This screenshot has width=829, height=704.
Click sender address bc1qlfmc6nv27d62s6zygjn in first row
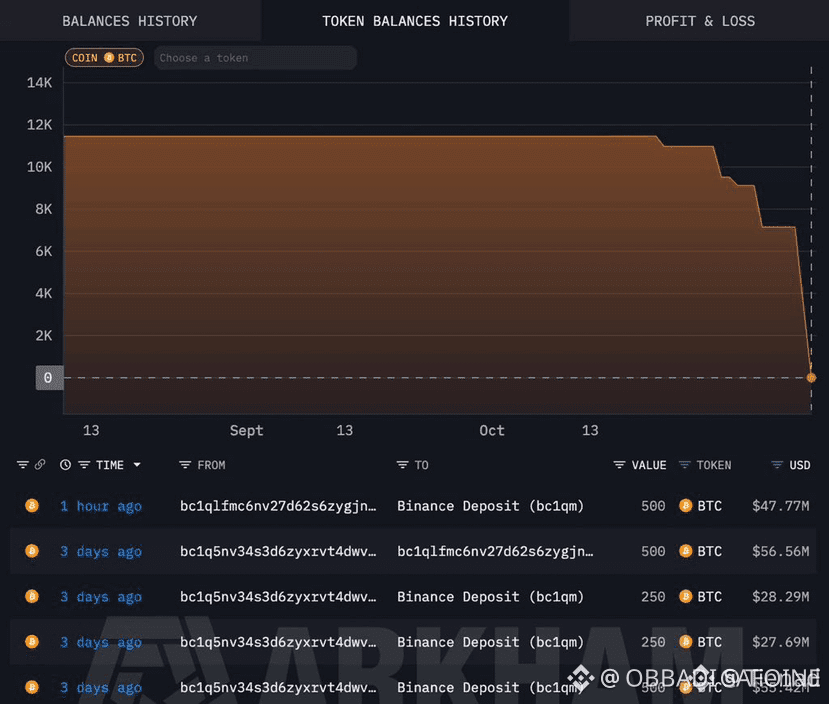coord(278,506)
